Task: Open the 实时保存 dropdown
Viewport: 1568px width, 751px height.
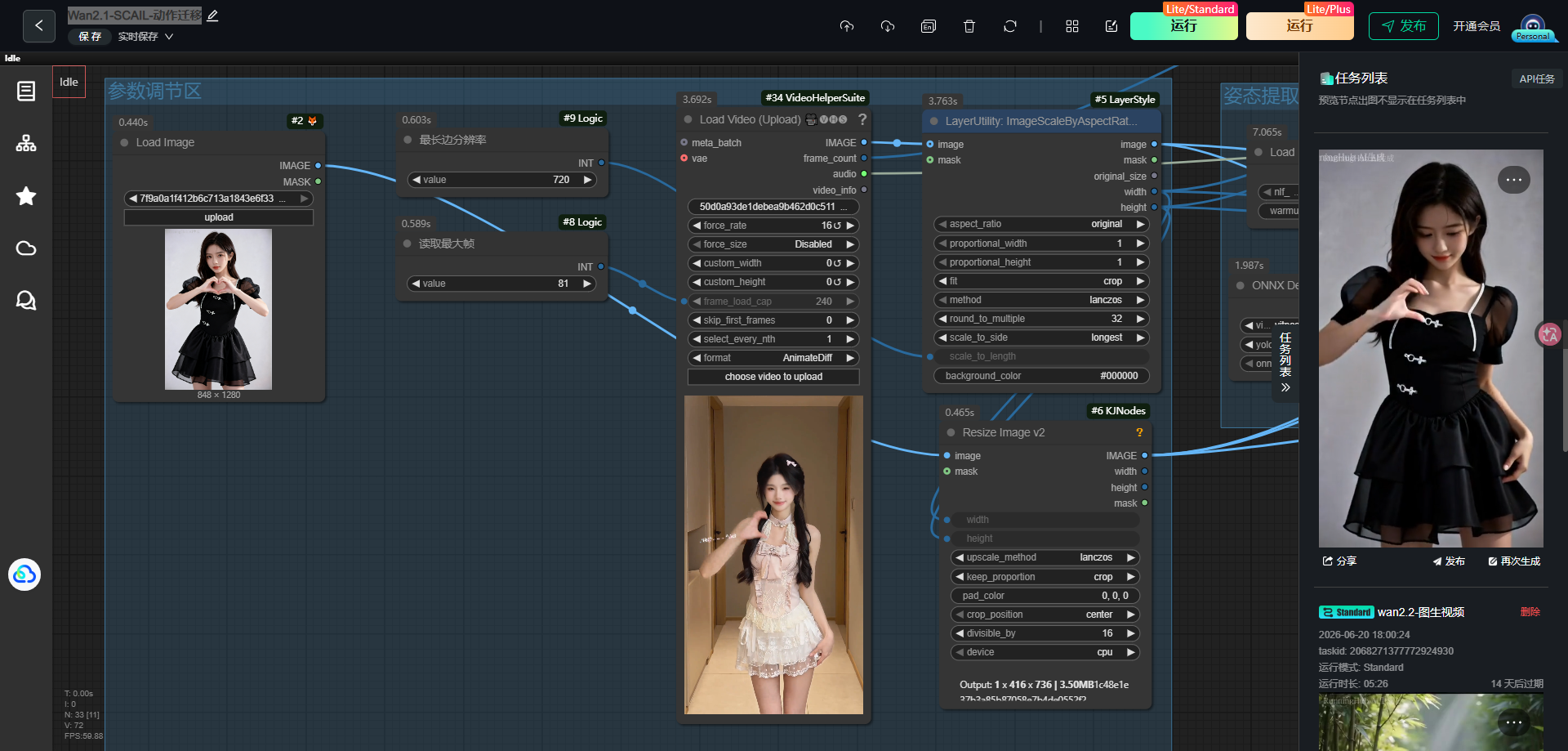Action: [145, 37]
